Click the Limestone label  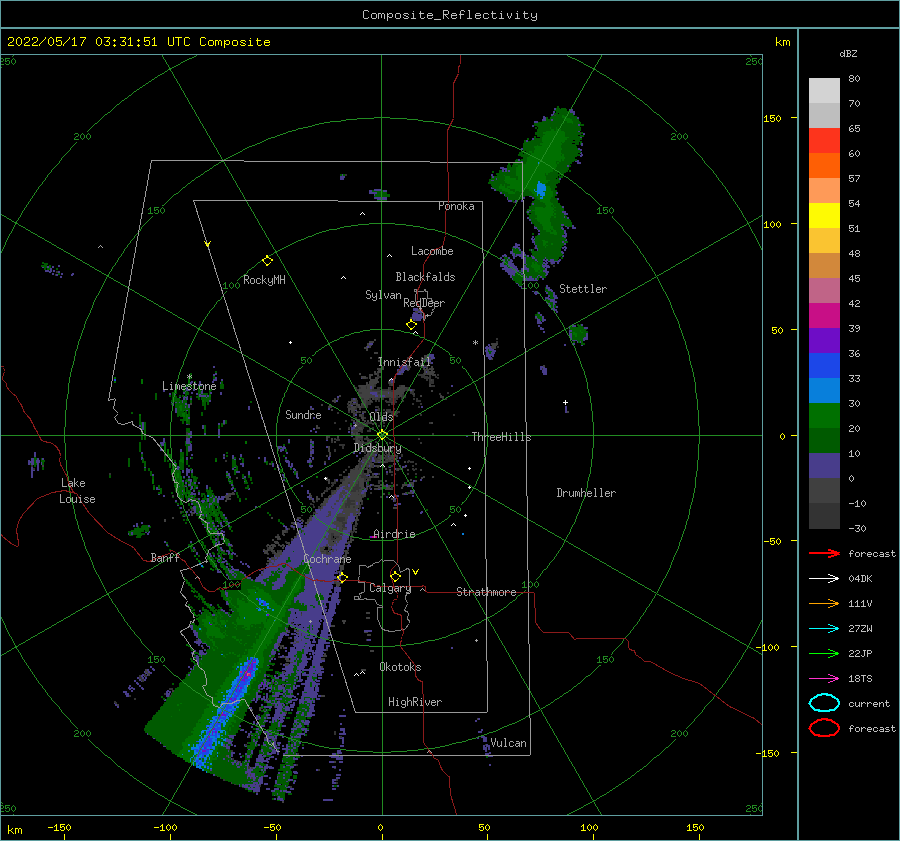(x=189, y=386)
